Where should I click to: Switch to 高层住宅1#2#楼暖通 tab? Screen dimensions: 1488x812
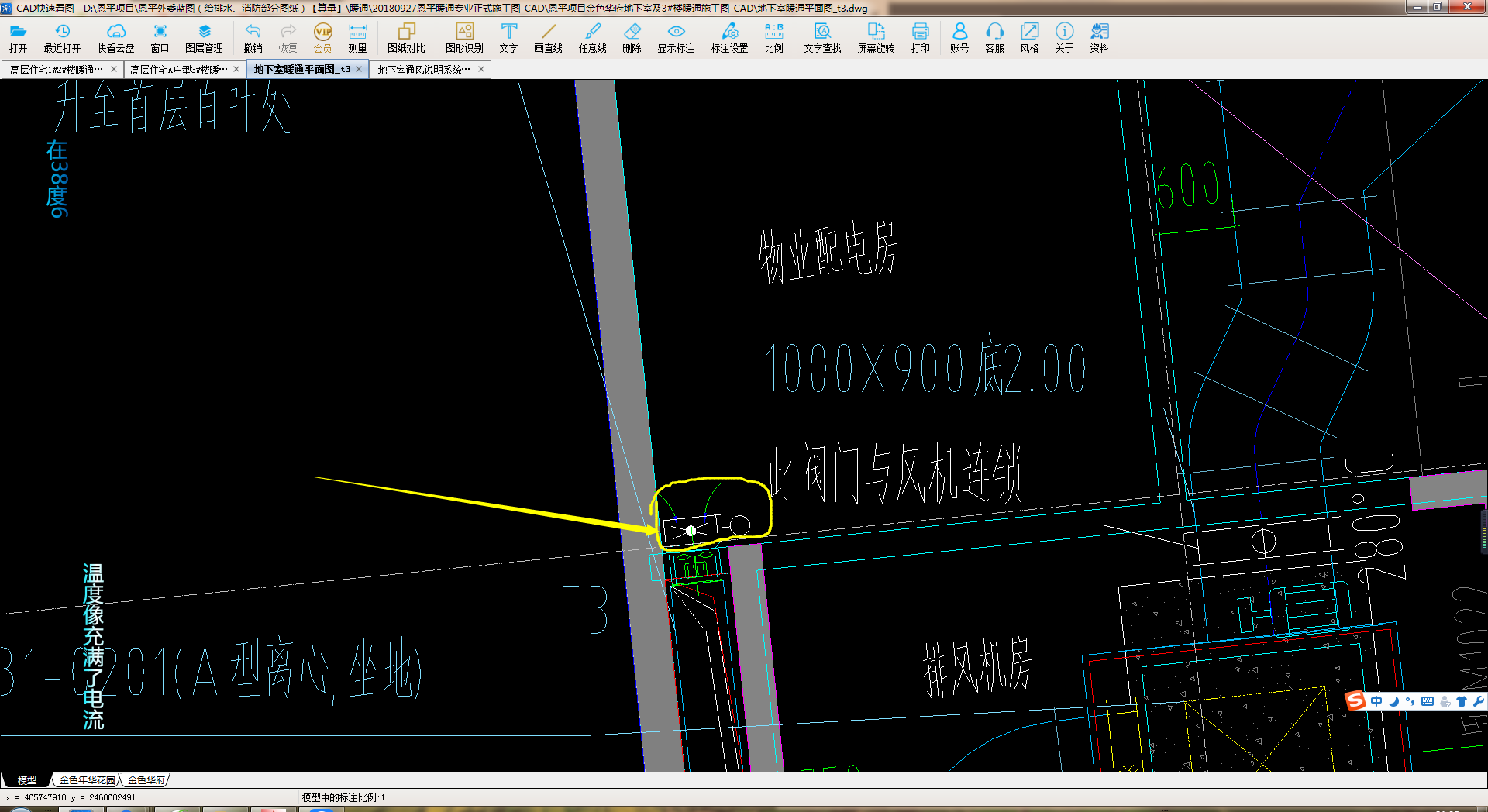[57, 70]
